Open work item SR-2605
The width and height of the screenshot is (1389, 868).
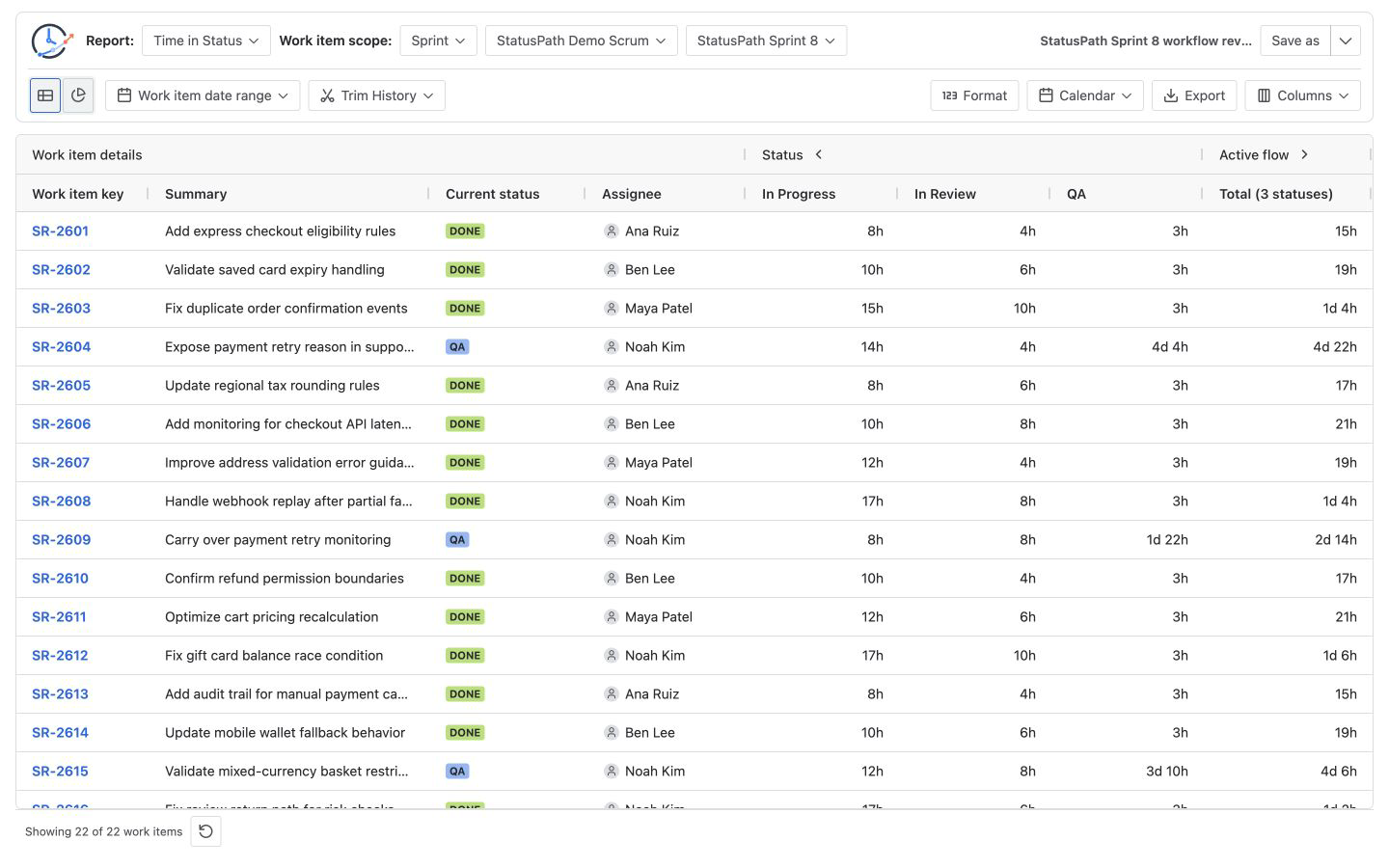point(61,386)
